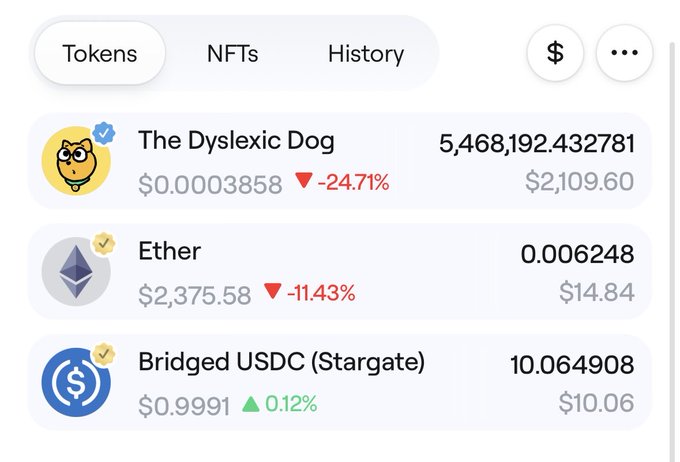Select The Dyslexic Dog token name
680x462 pixels.
(x=236, y=141)
